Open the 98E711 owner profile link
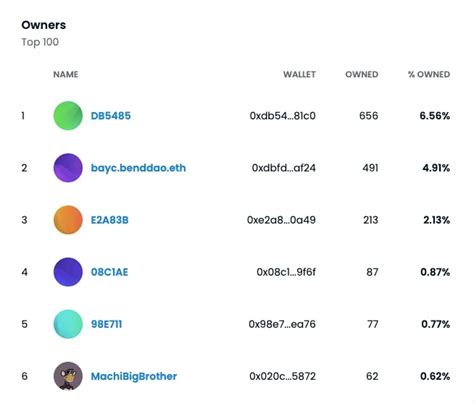The image size is (474, 403). tap(107, 324)
